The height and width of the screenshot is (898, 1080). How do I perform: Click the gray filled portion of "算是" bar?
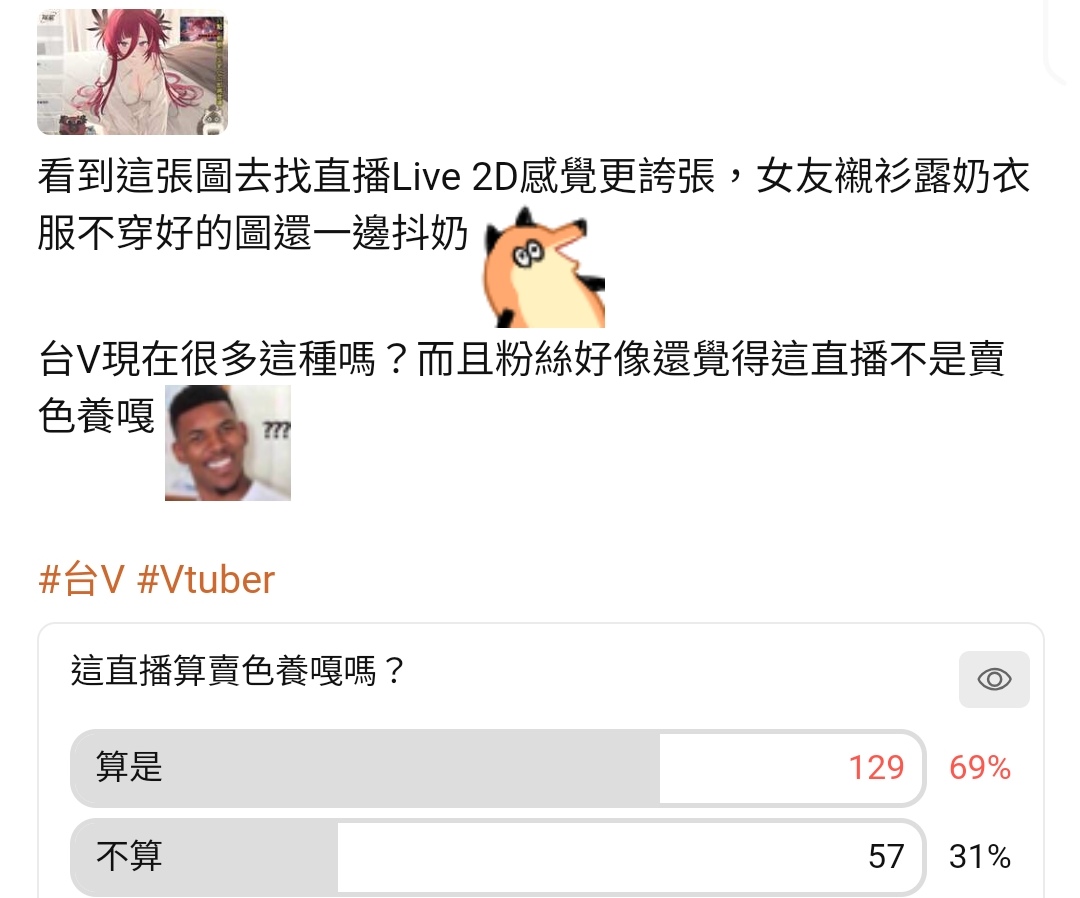[366, 768]
